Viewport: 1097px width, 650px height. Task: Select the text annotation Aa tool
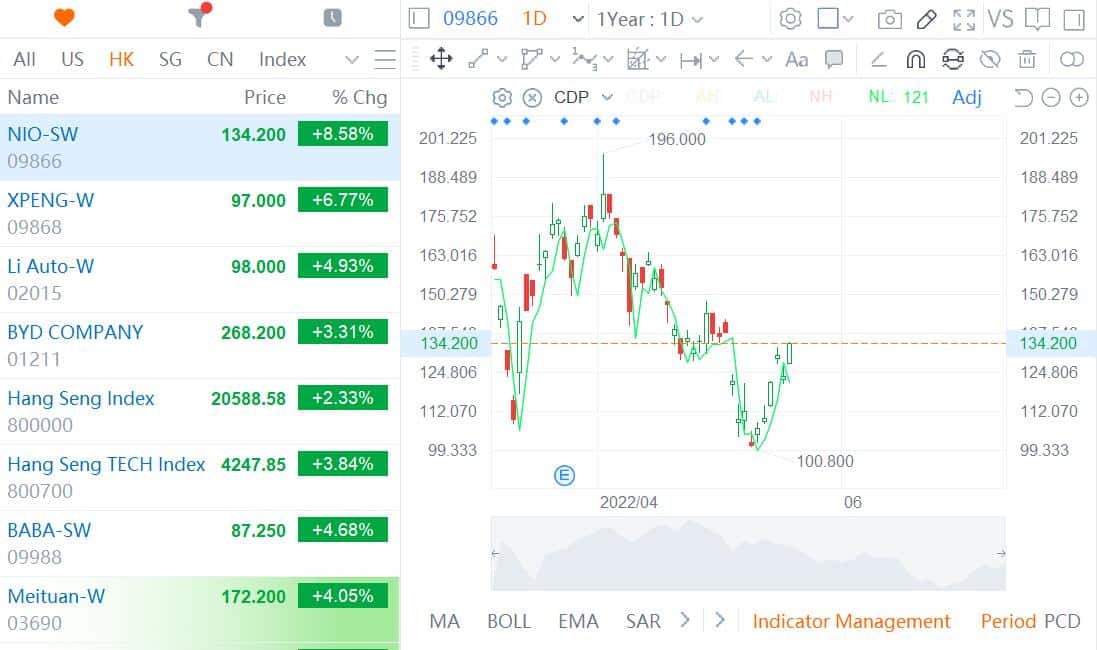click(796, 60)
